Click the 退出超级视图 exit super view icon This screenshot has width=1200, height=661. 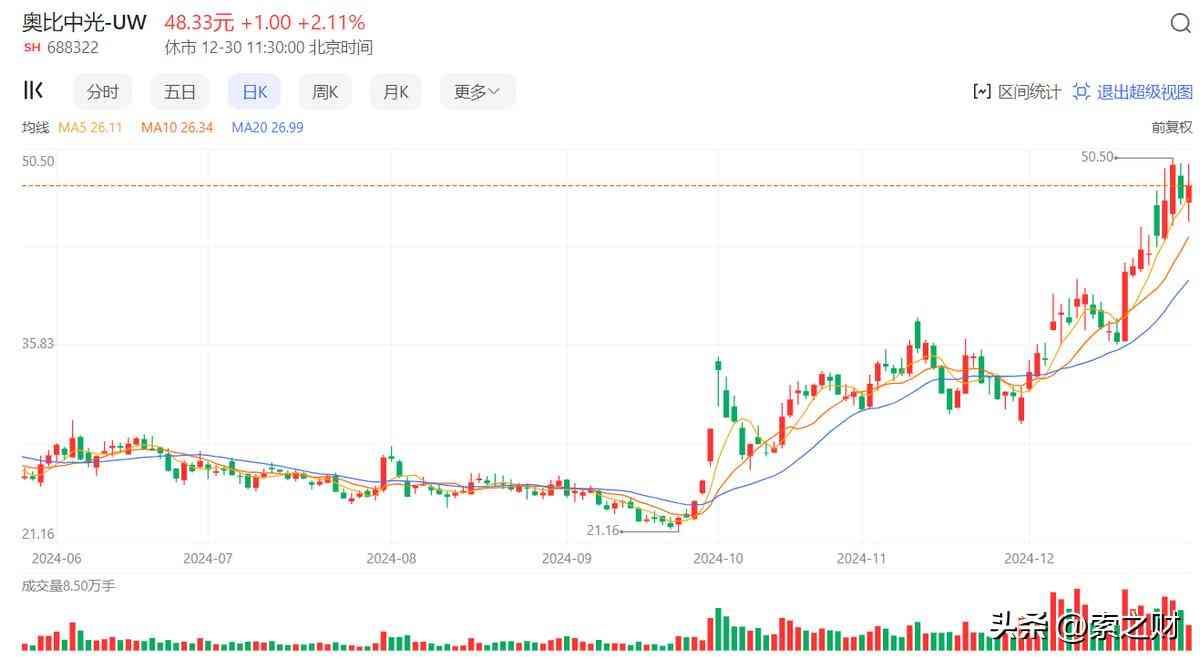click(x=1081, y=92)
